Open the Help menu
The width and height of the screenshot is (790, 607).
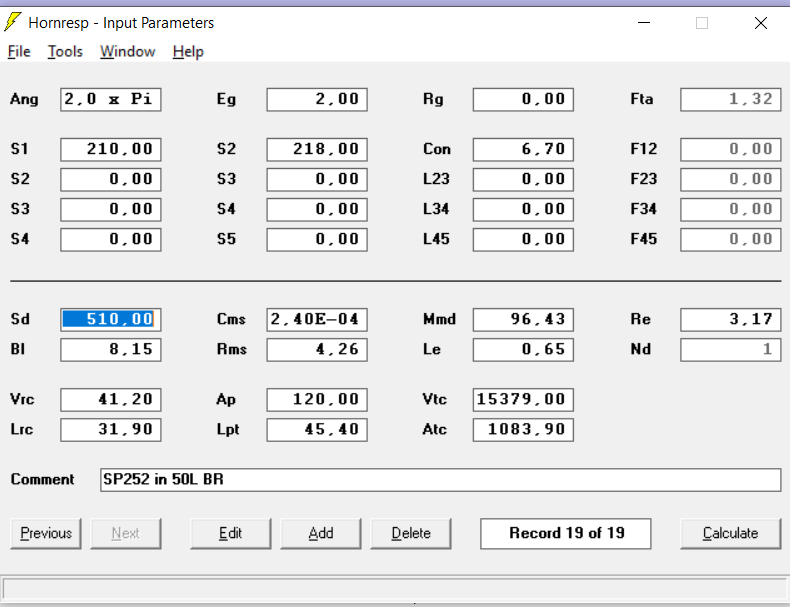click(x=188, y=51)
